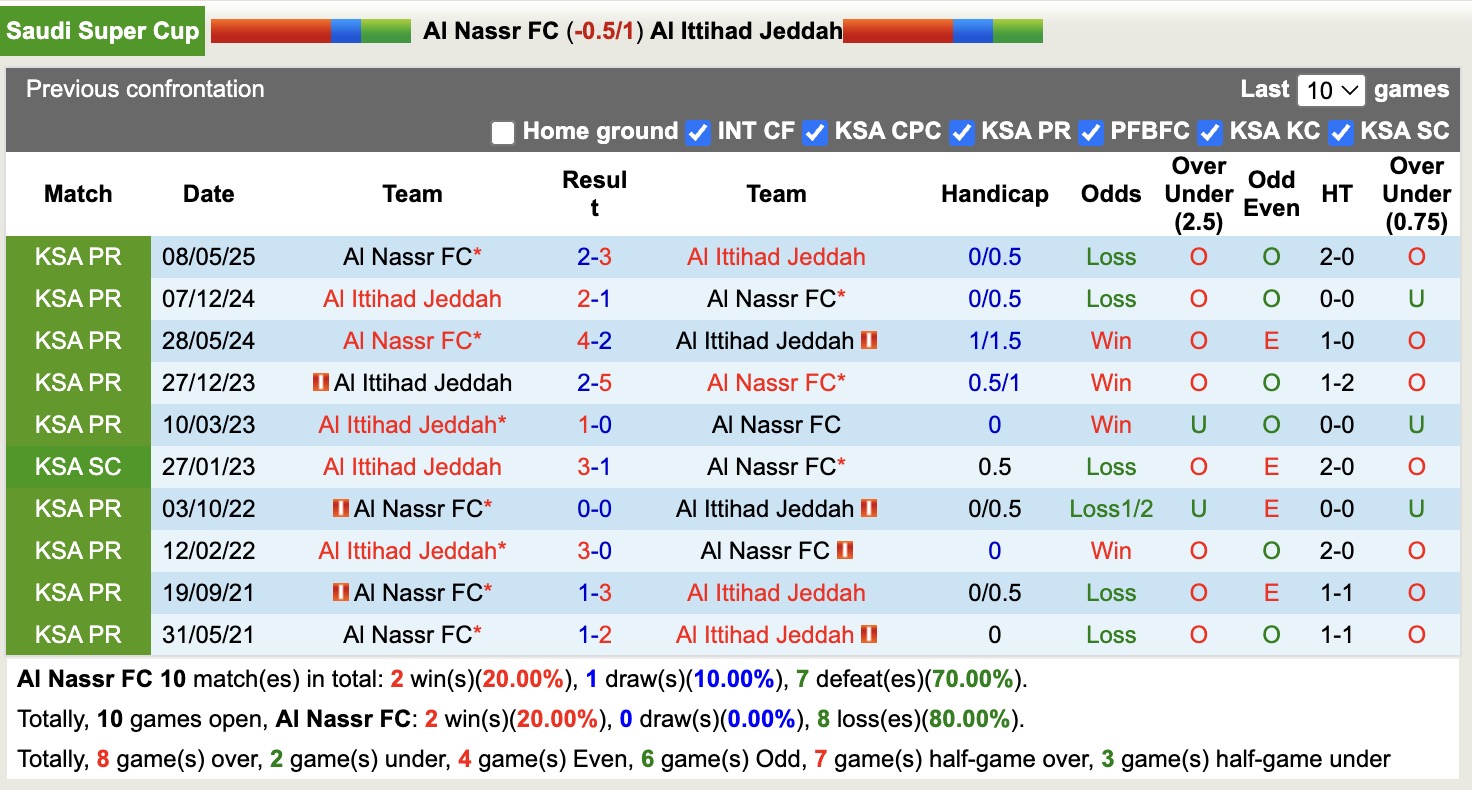1474x790 pixels.
Task: Click the green Loss odds text for 07/12/24
Action: point(1111,298)
